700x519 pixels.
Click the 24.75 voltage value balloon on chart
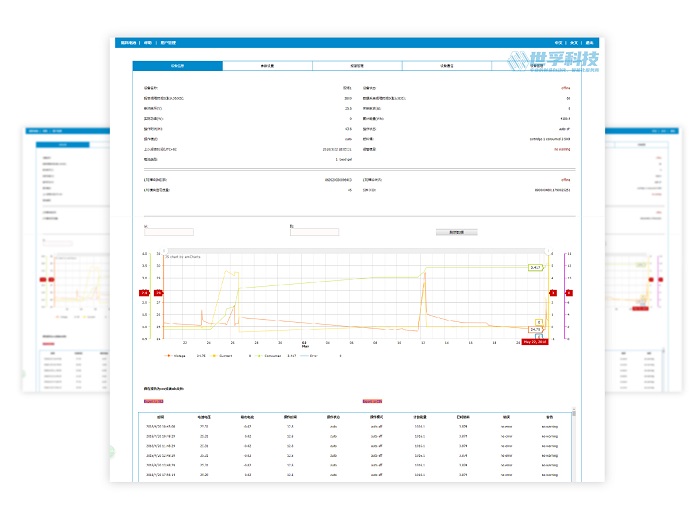point(535,329)
